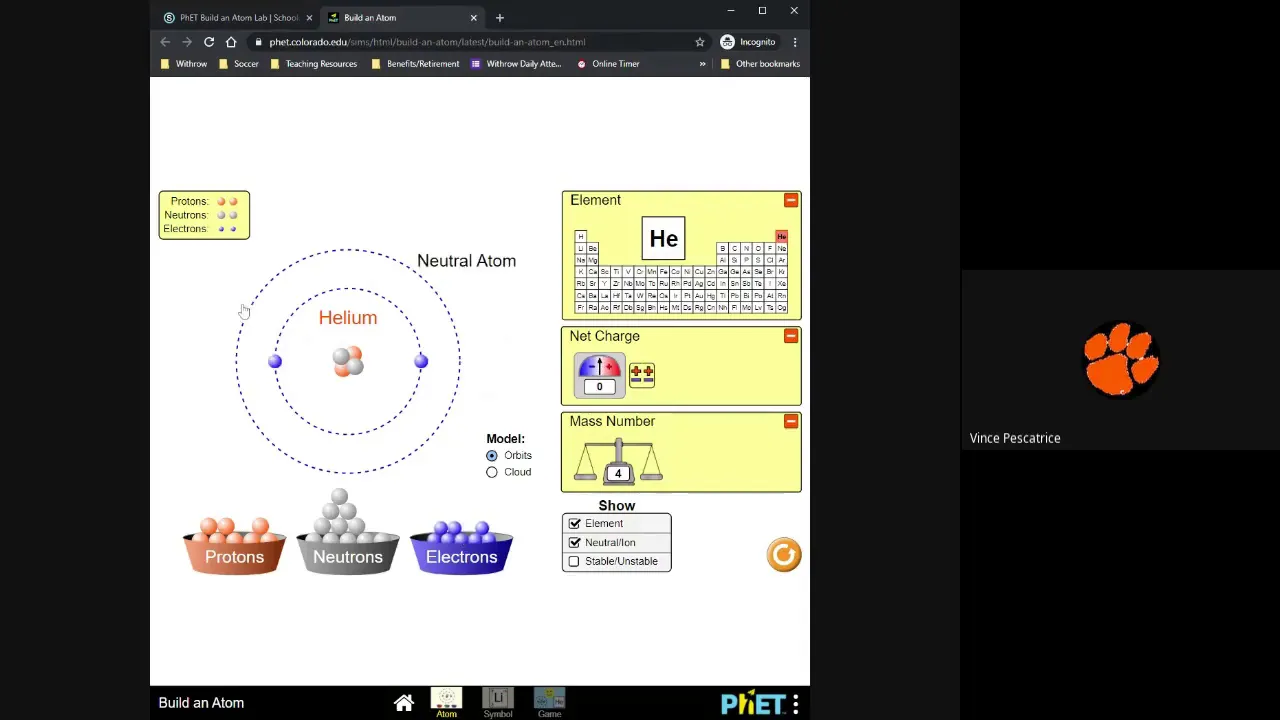1280x720 pixels.
Task: Uncheck the Neutral/Ion checkbox
Action: (574, 542)
